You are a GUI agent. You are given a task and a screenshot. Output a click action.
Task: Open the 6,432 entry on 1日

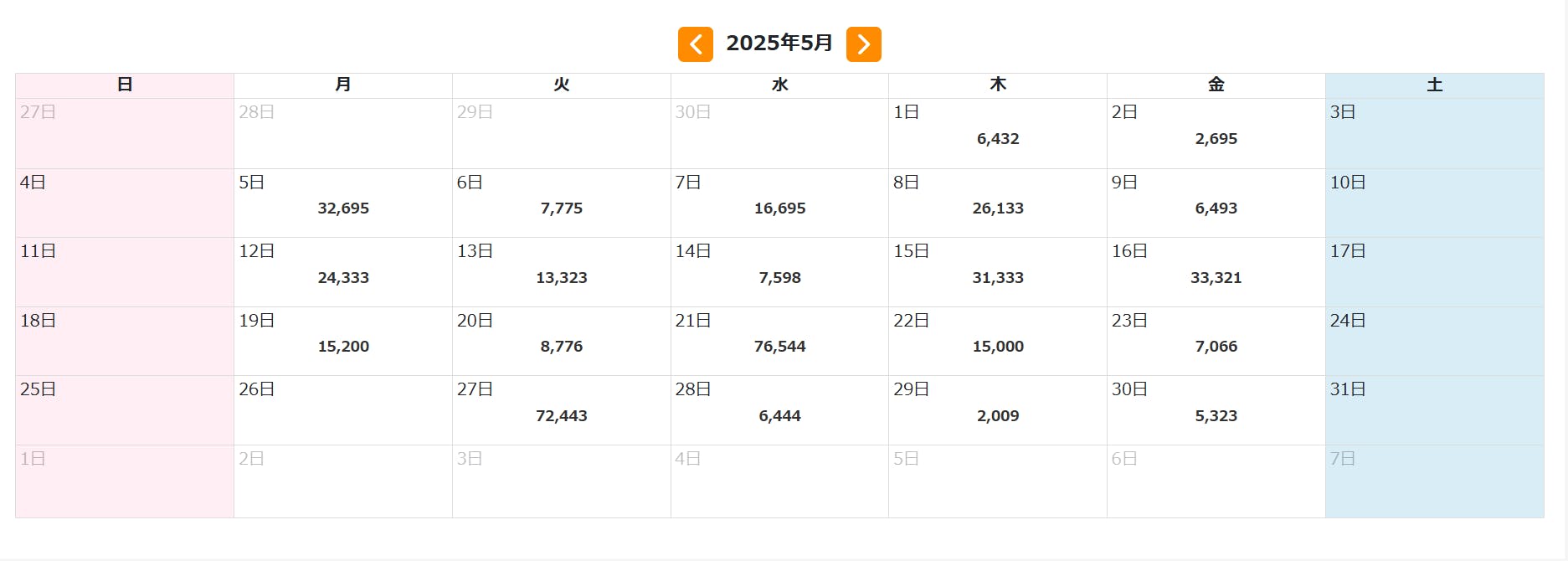click(997, 139)
